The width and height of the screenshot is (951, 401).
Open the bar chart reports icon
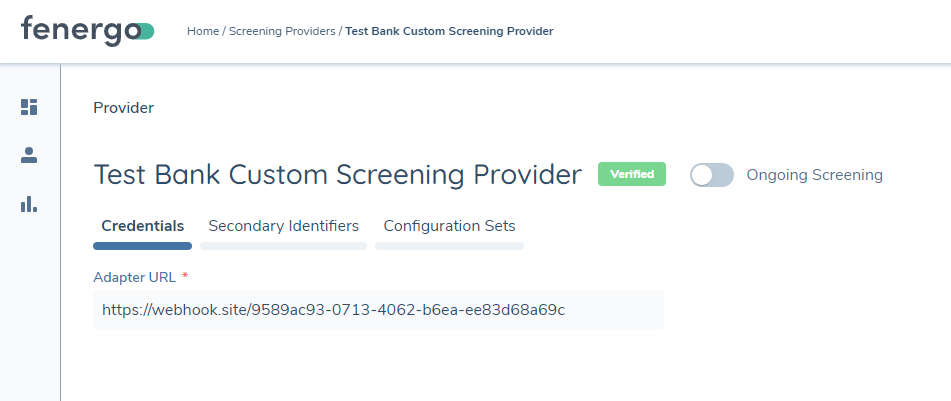point(29,204)
